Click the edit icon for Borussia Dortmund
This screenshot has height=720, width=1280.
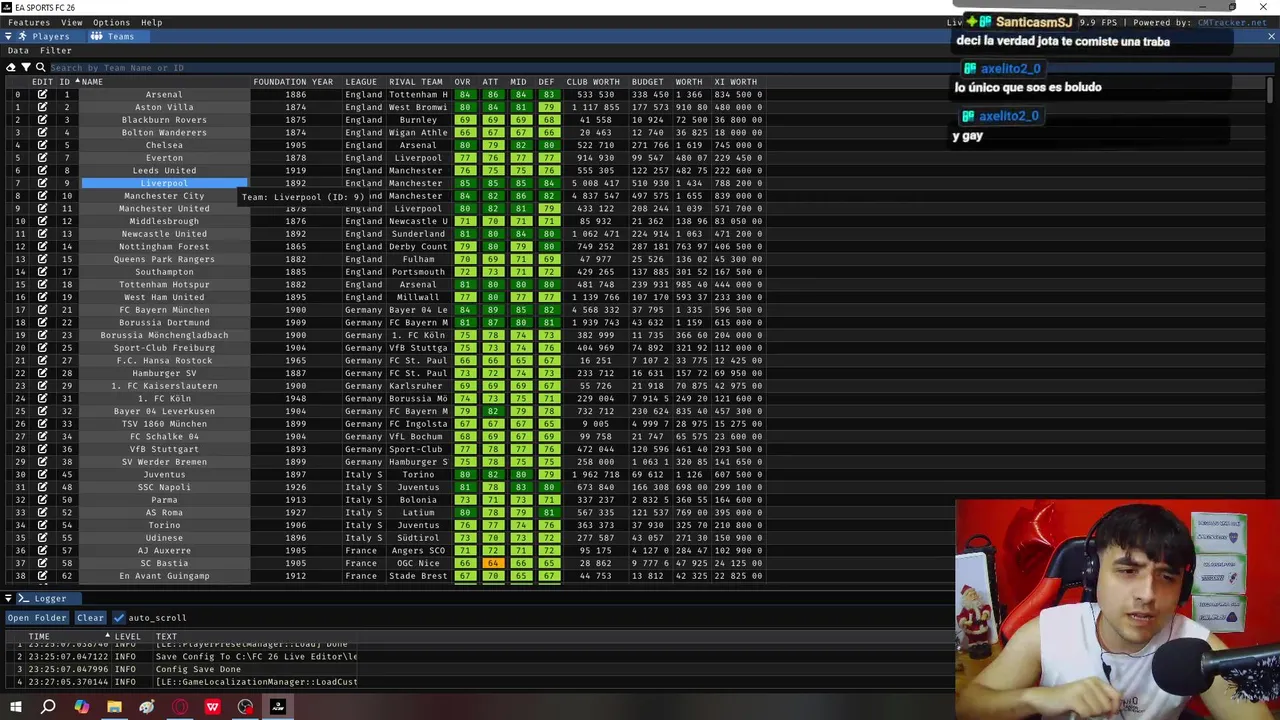(x=42, y=323)
